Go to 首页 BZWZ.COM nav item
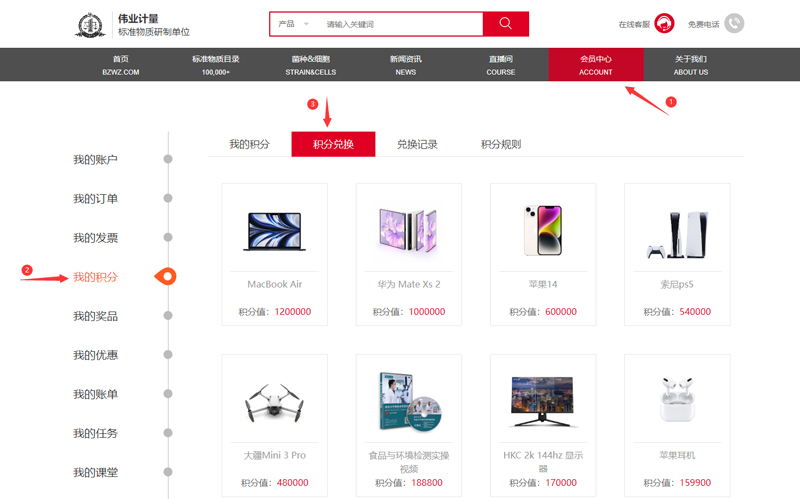This screenshot has height=499, width=800. (121, 65)
